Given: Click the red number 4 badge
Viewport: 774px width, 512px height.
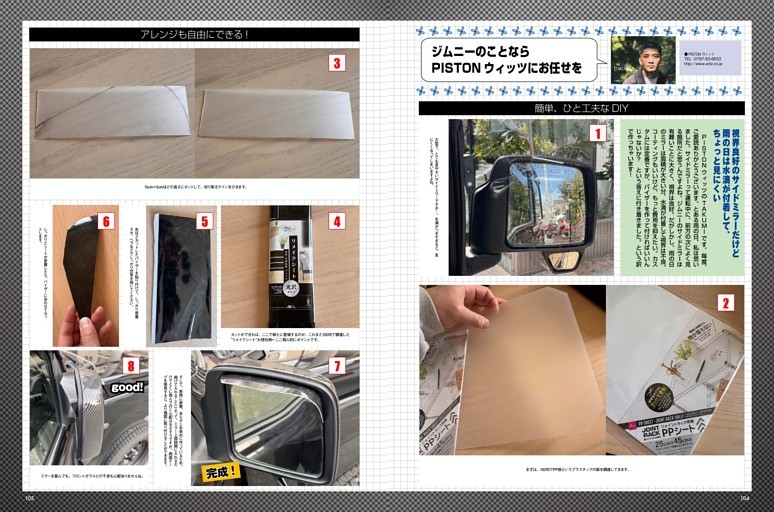Looking at the screenshot, I should (x=337, y=221).
